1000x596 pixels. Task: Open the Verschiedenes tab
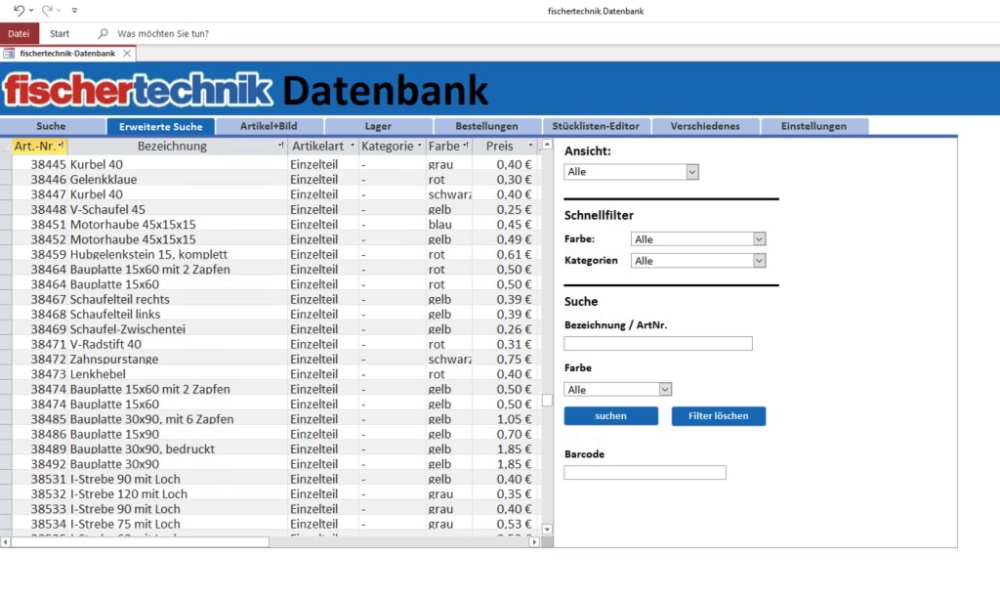coord(705,126)
